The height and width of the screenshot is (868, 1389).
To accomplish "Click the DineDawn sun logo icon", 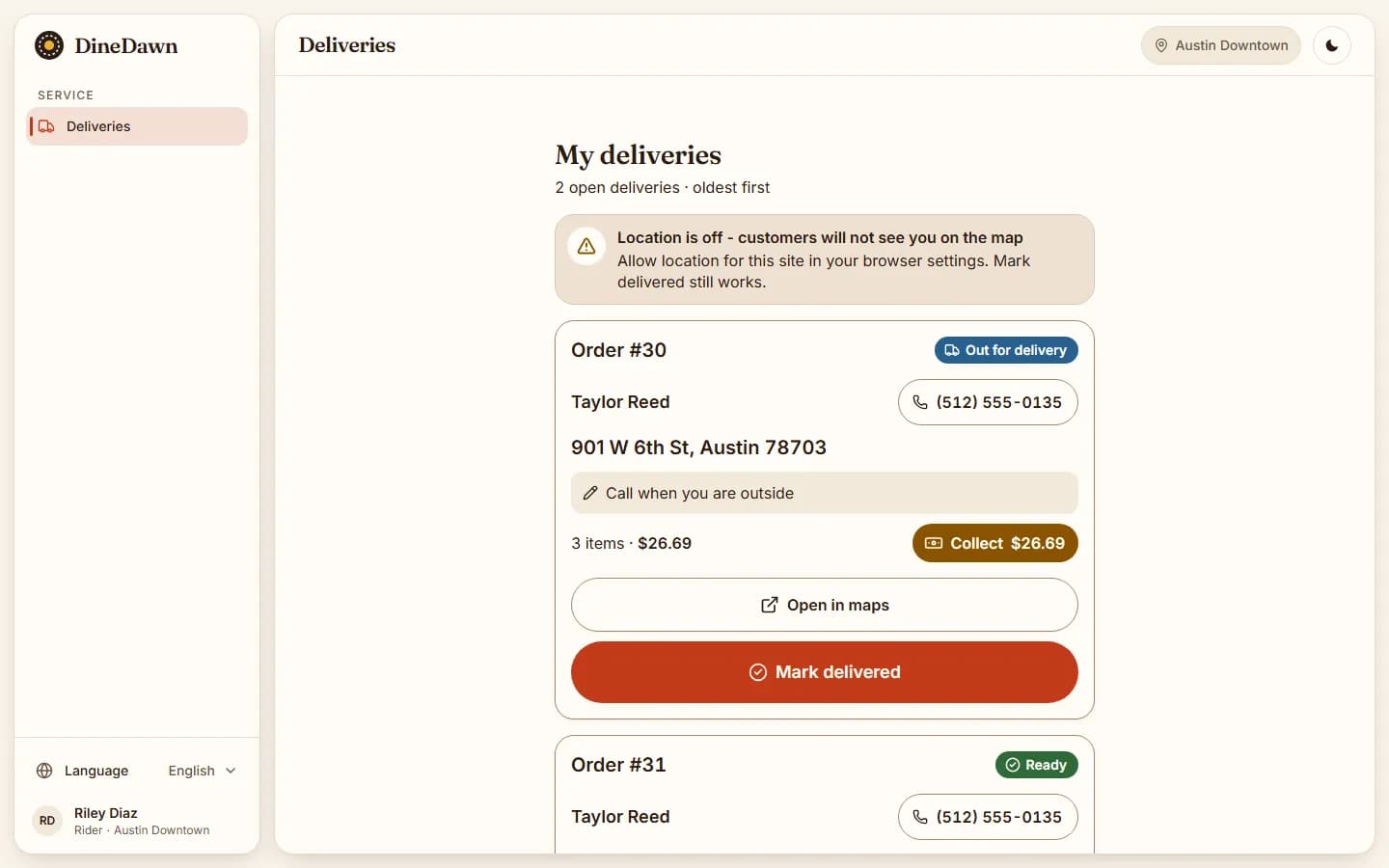I will click(x=49, y=45).
